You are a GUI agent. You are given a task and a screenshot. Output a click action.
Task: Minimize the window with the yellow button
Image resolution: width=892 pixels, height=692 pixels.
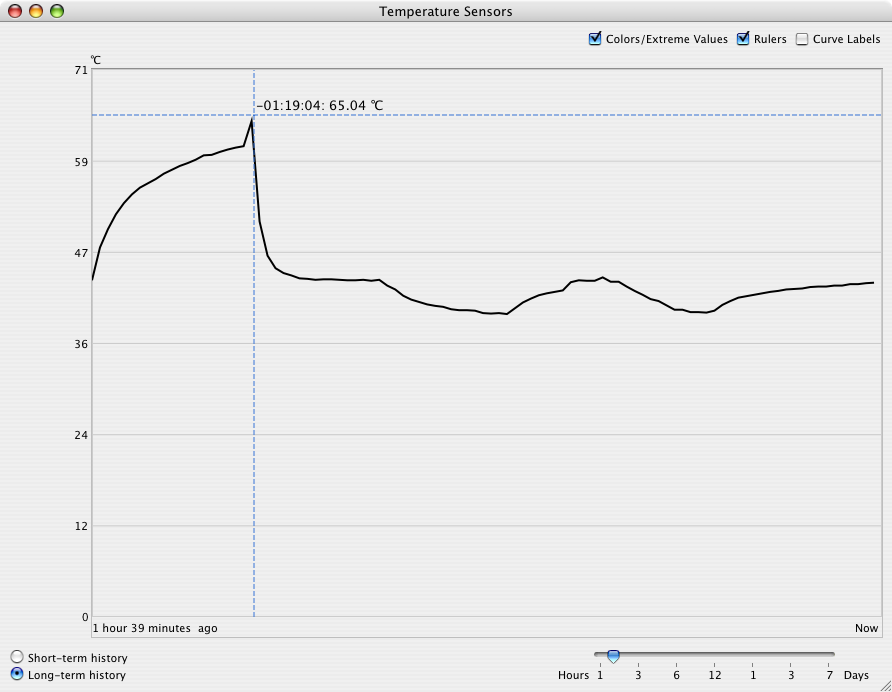coord(36,12)
